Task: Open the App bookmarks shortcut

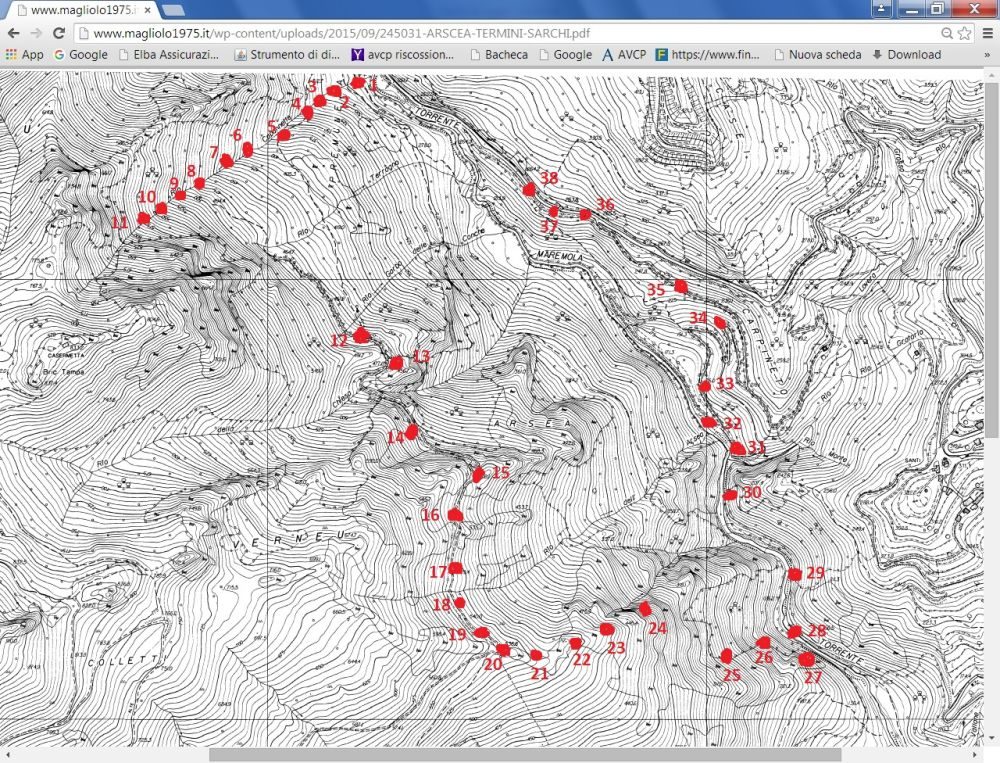Action: point(25,55)
